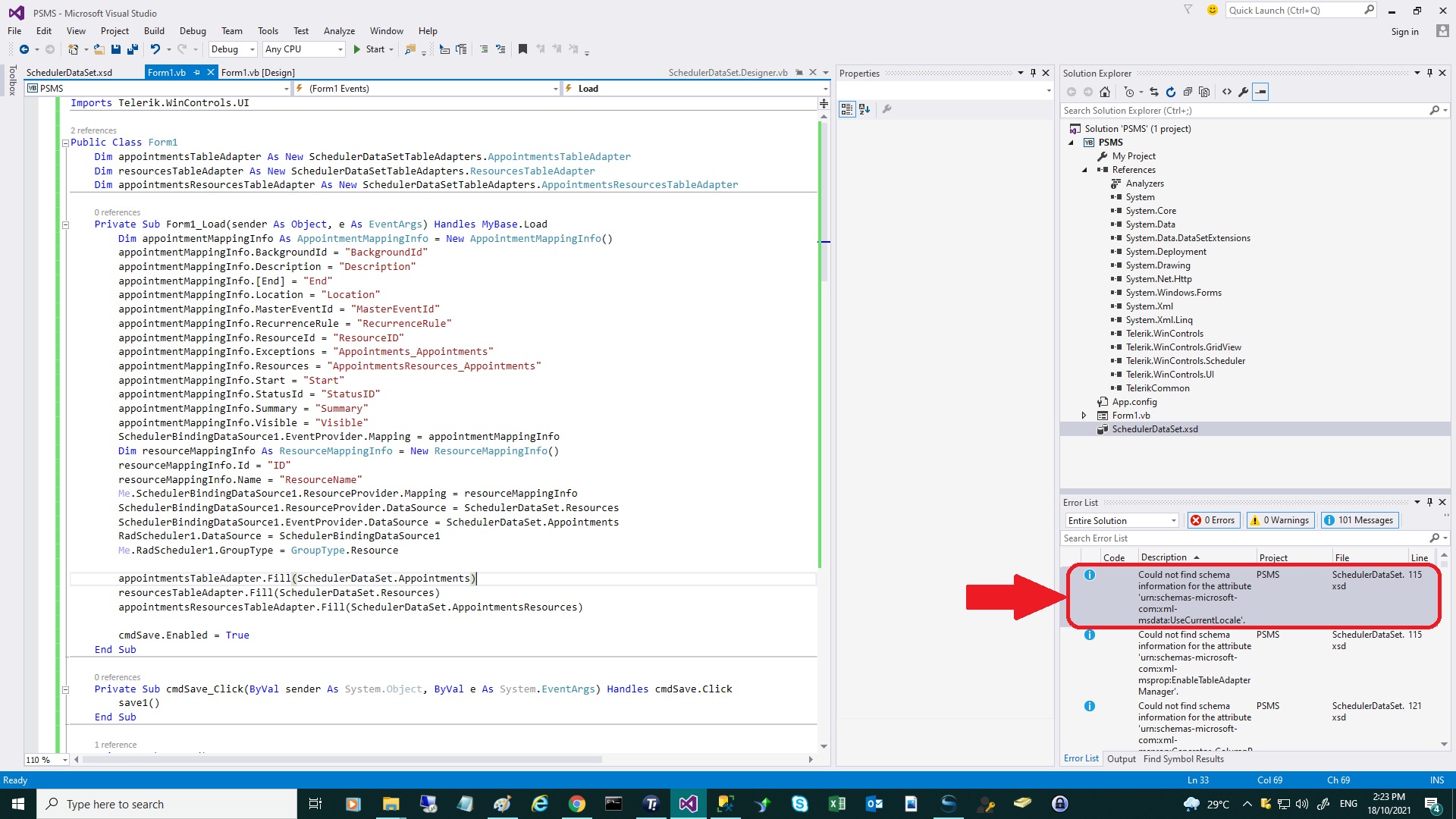Open the Build menu
The height and width of the screenshot is (819, 1456).
coord(154,31)
